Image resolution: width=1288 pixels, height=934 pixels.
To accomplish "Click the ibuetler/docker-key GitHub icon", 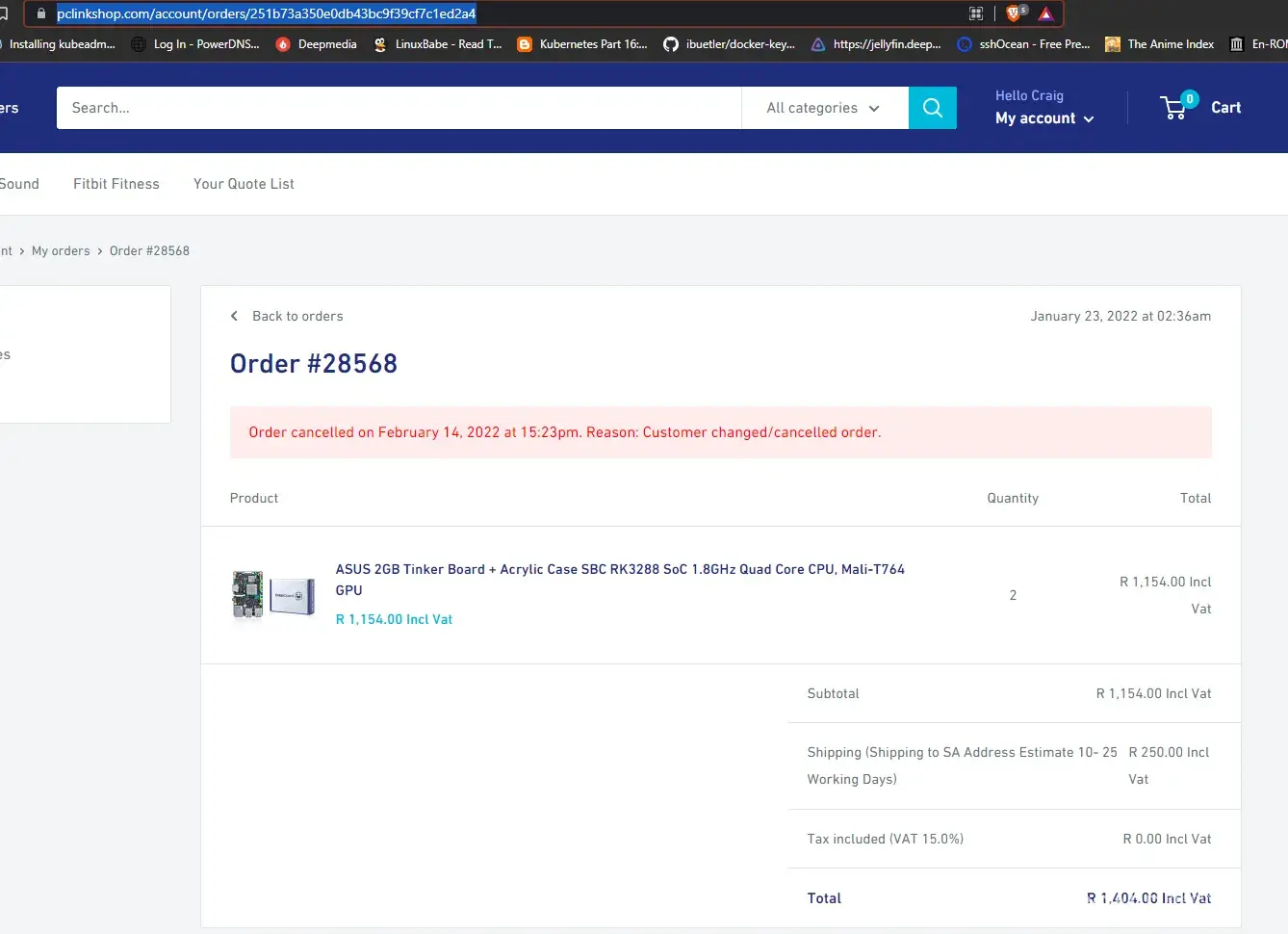I will click(x=671, y=44).
